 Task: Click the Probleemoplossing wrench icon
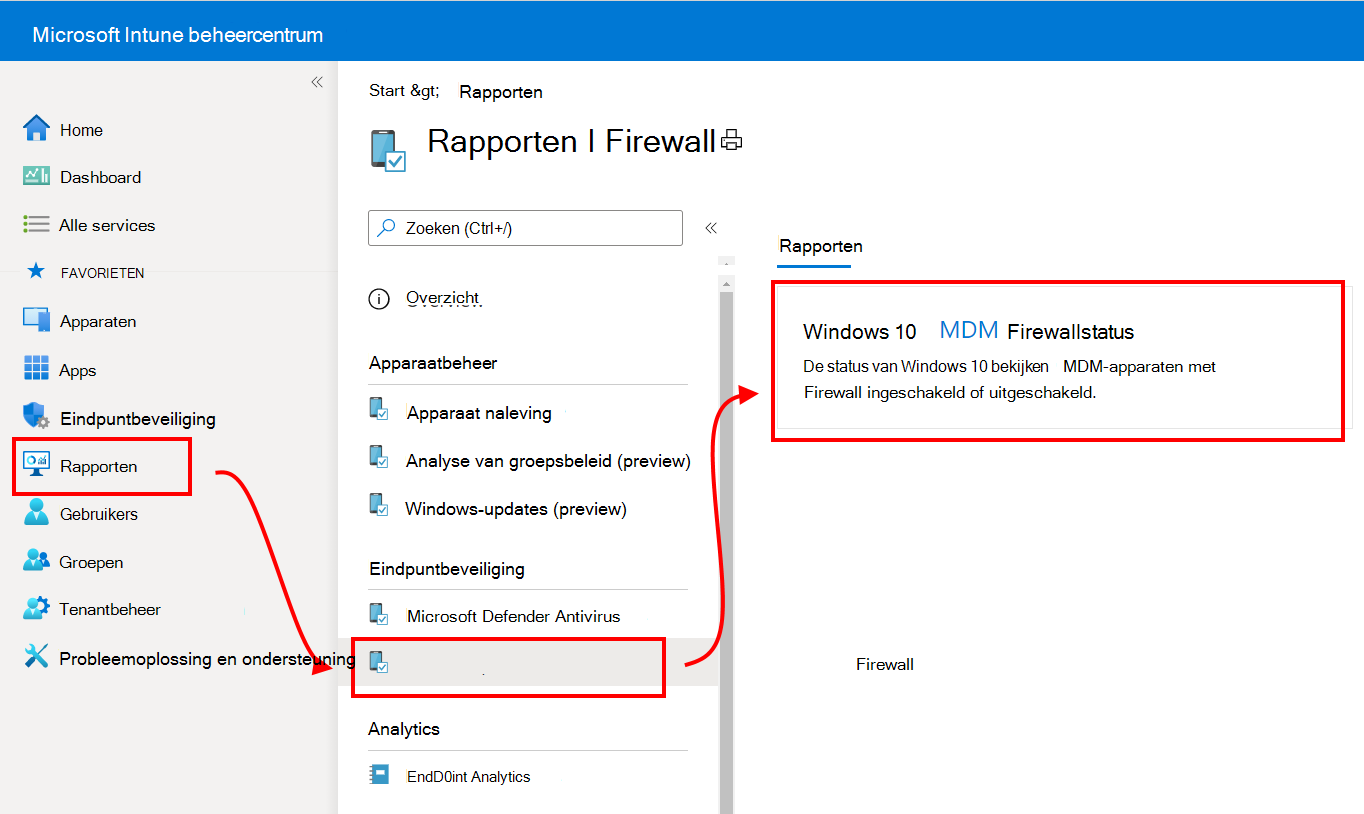tap(36, 657)
